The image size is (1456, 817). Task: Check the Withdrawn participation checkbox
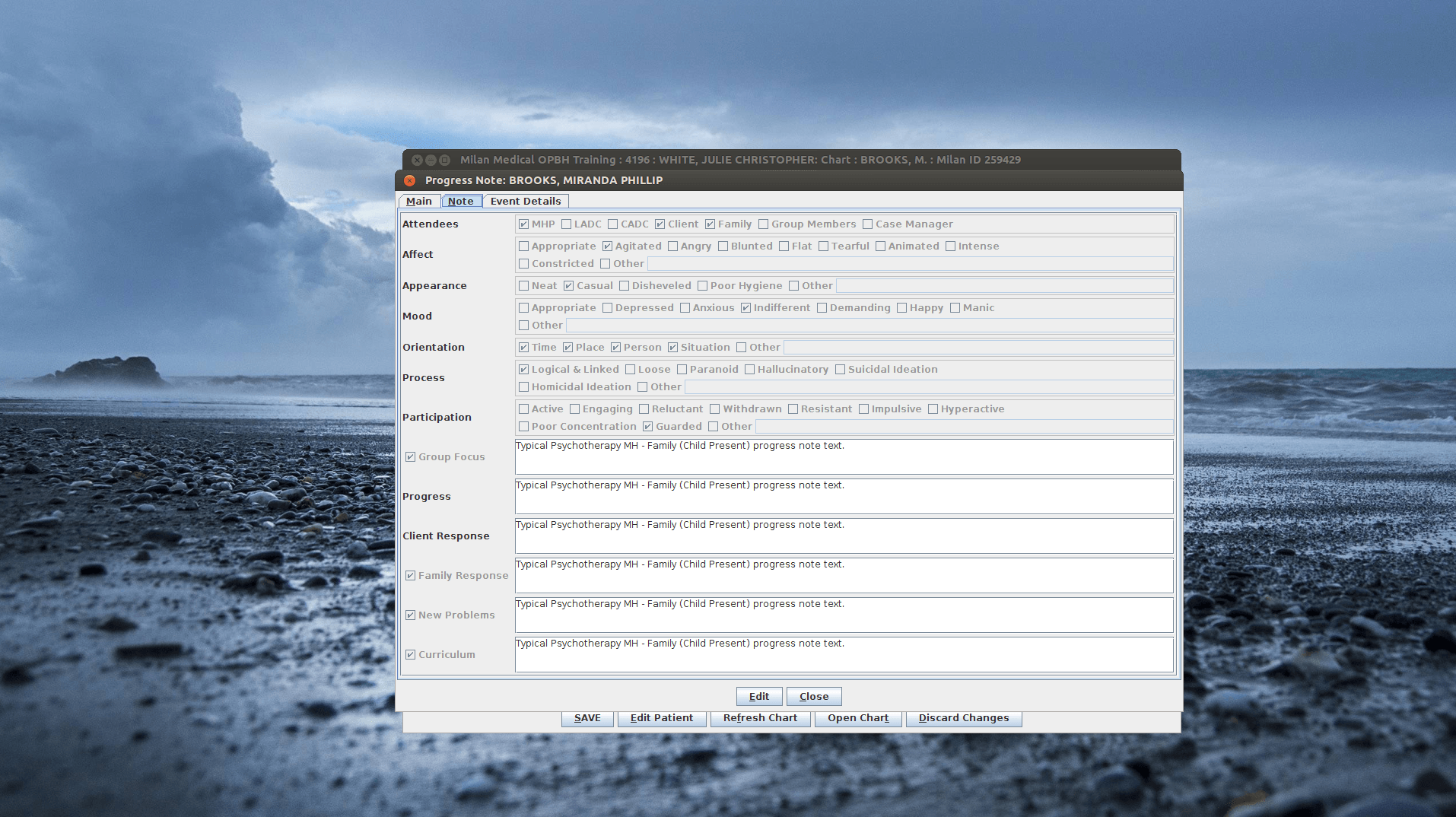coord(714,408)
